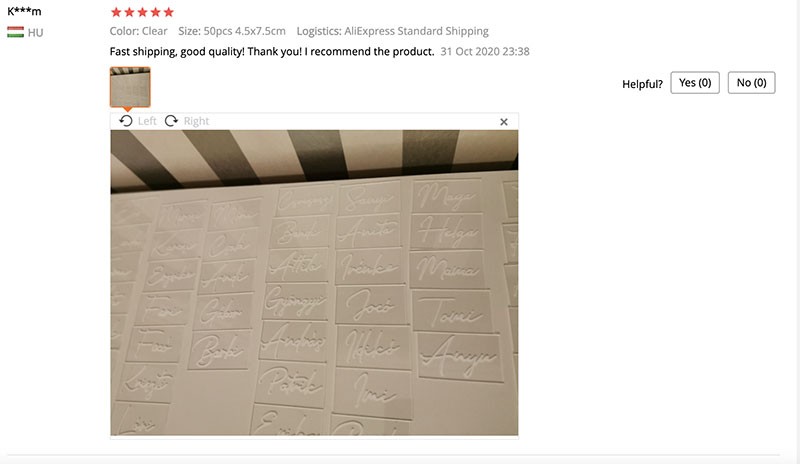Click the 'Size: 50pcs 4.5x7.5cm' text
This screenshot has width=800, height=464.
[x=232, y=31]
